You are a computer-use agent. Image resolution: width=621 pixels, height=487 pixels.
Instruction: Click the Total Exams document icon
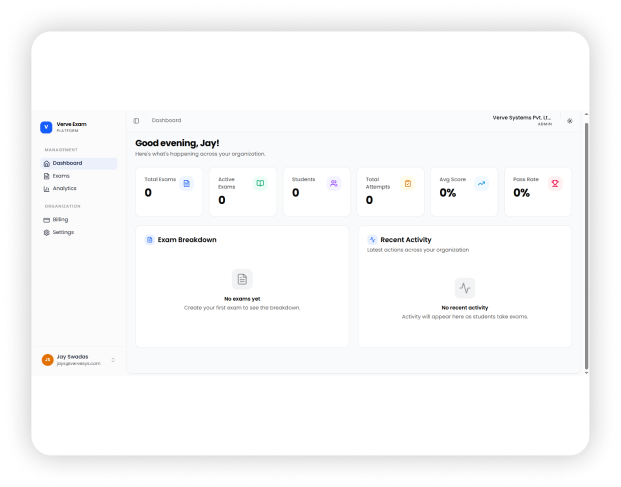pyautogui.click(x=186, y=184)
